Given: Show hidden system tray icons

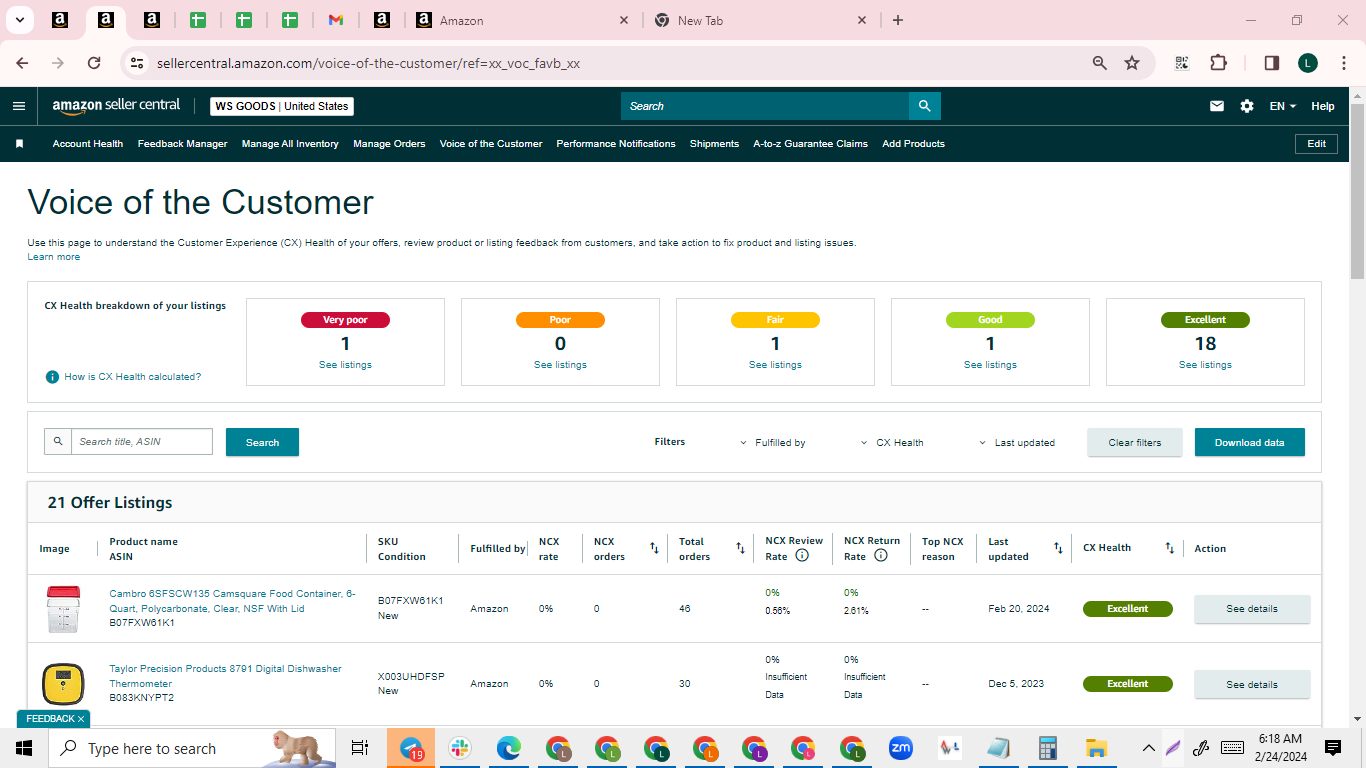Looking at the screenshot, I should (x=1148, y=748).
